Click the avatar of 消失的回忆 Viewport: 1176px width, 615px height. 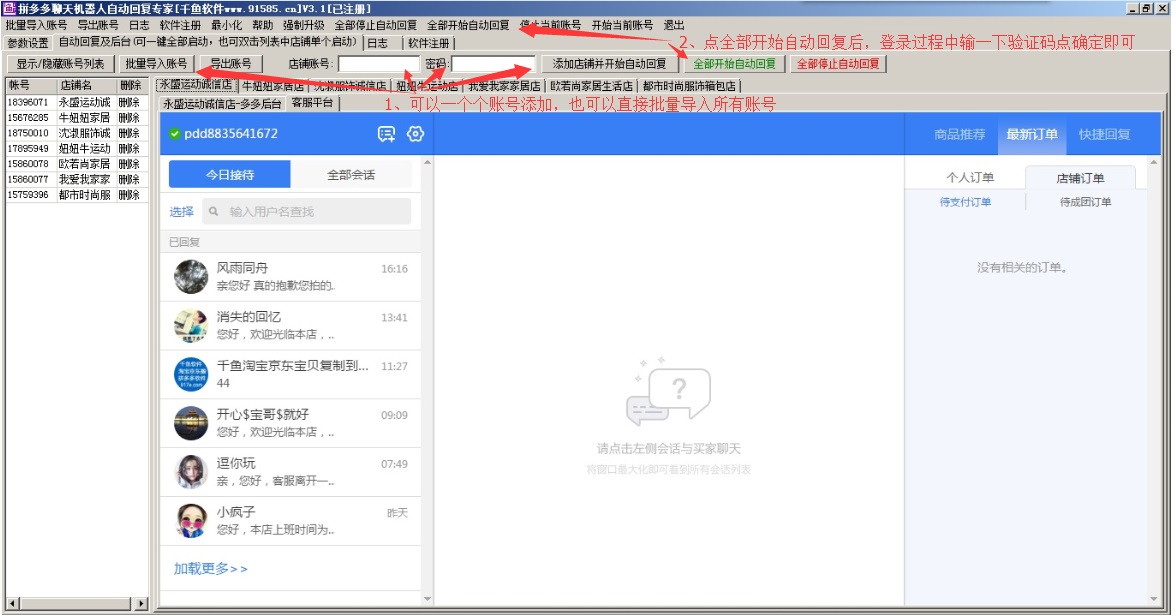click(191, 325)
